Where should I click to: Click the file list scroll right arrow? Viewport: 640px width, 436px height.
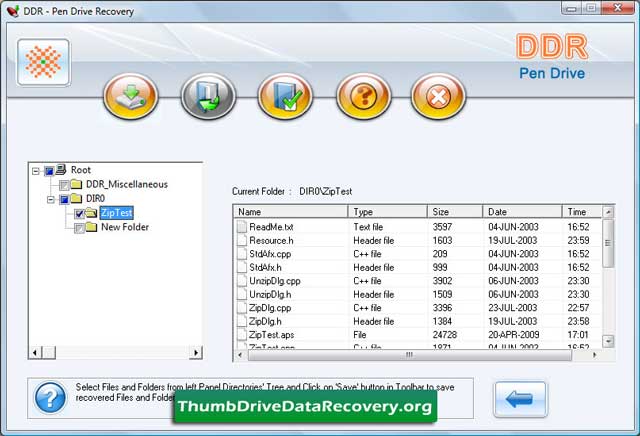pos(594,355)
